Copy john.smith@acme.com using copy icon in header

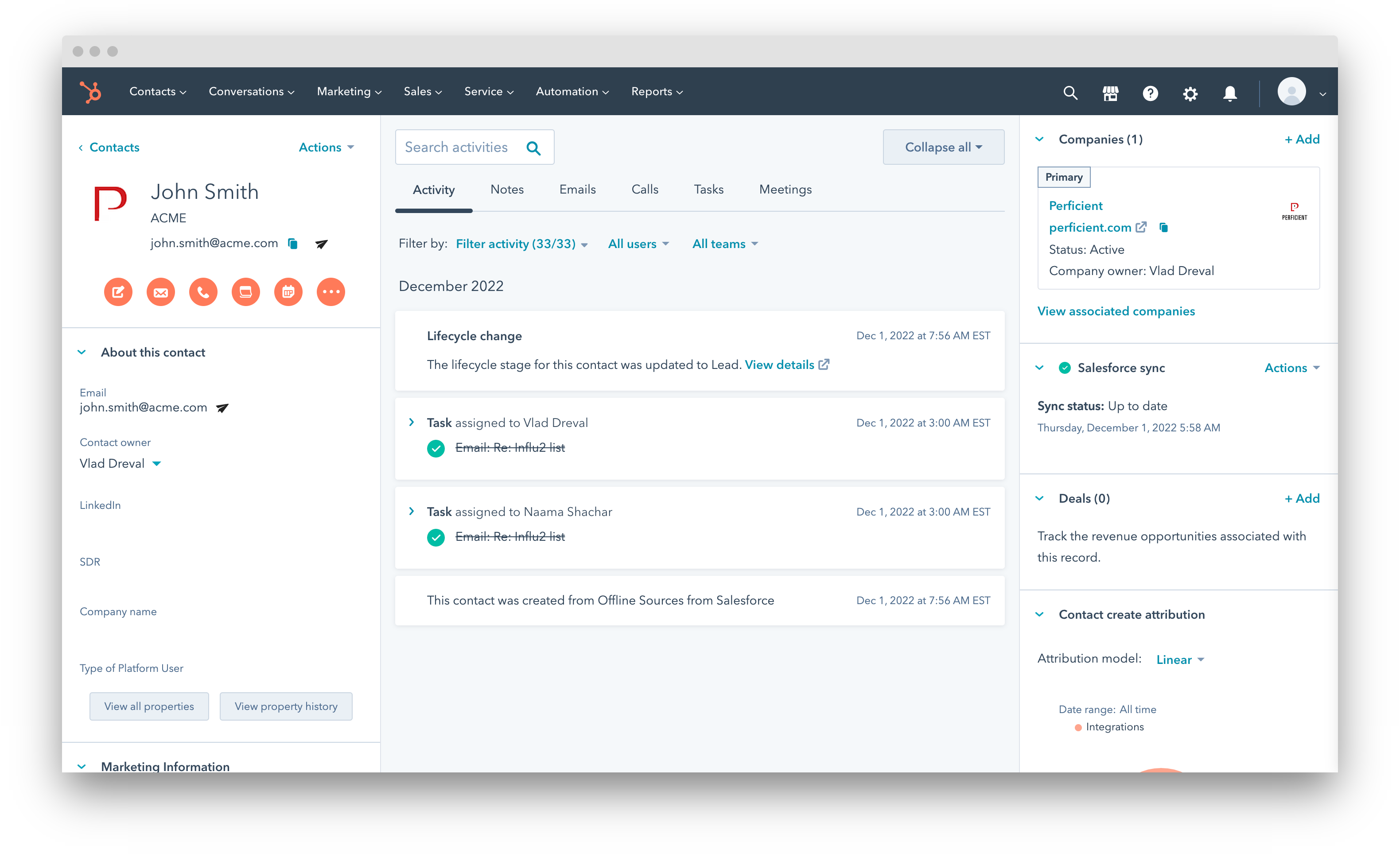click(x=293, y=244)
